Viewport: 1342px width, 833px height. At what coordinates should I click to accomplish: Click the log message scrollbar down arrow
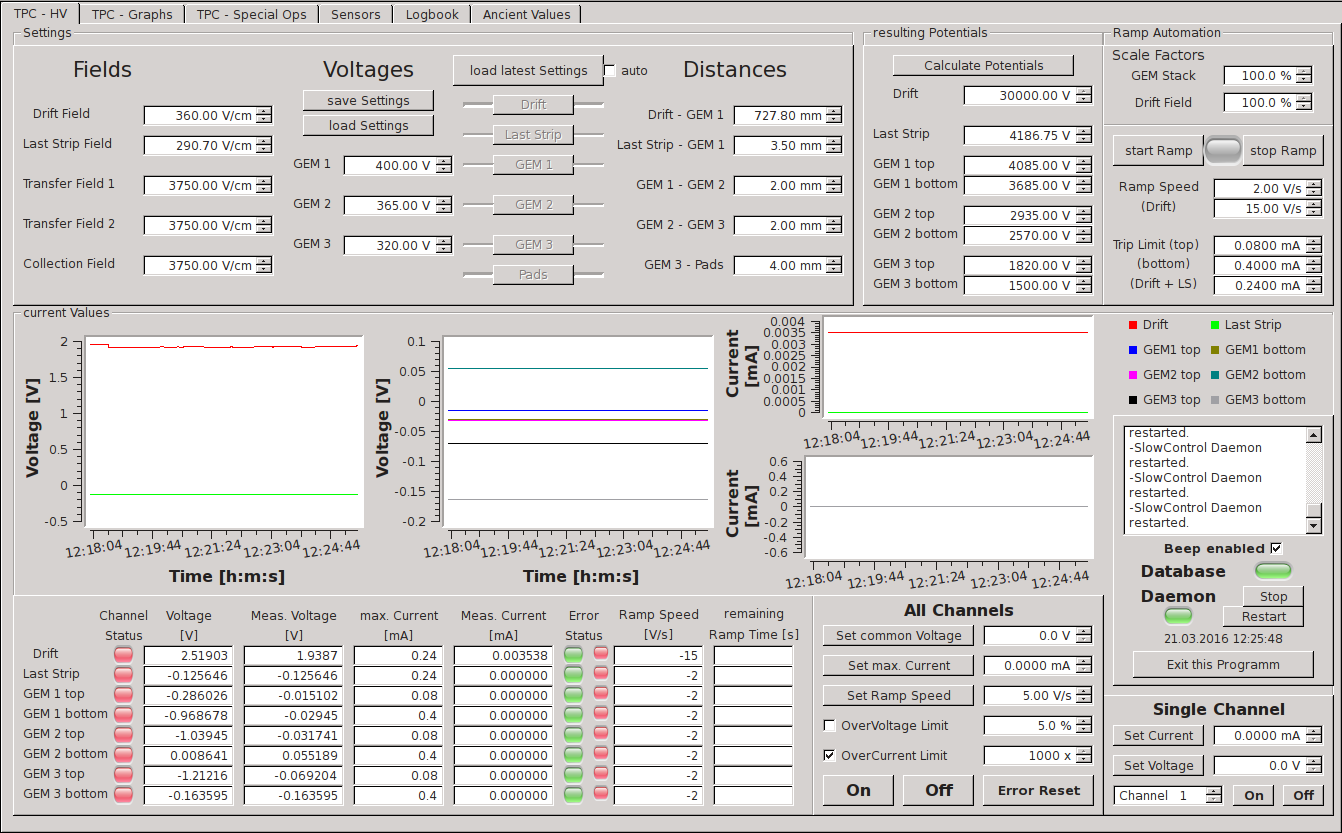(1314, 526)
